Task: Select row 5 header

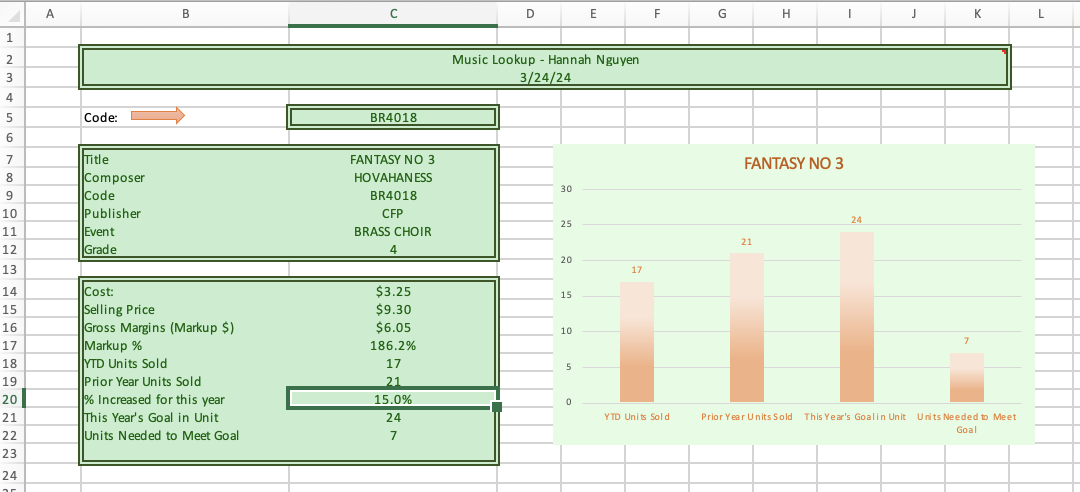Action: coord(11,117)
